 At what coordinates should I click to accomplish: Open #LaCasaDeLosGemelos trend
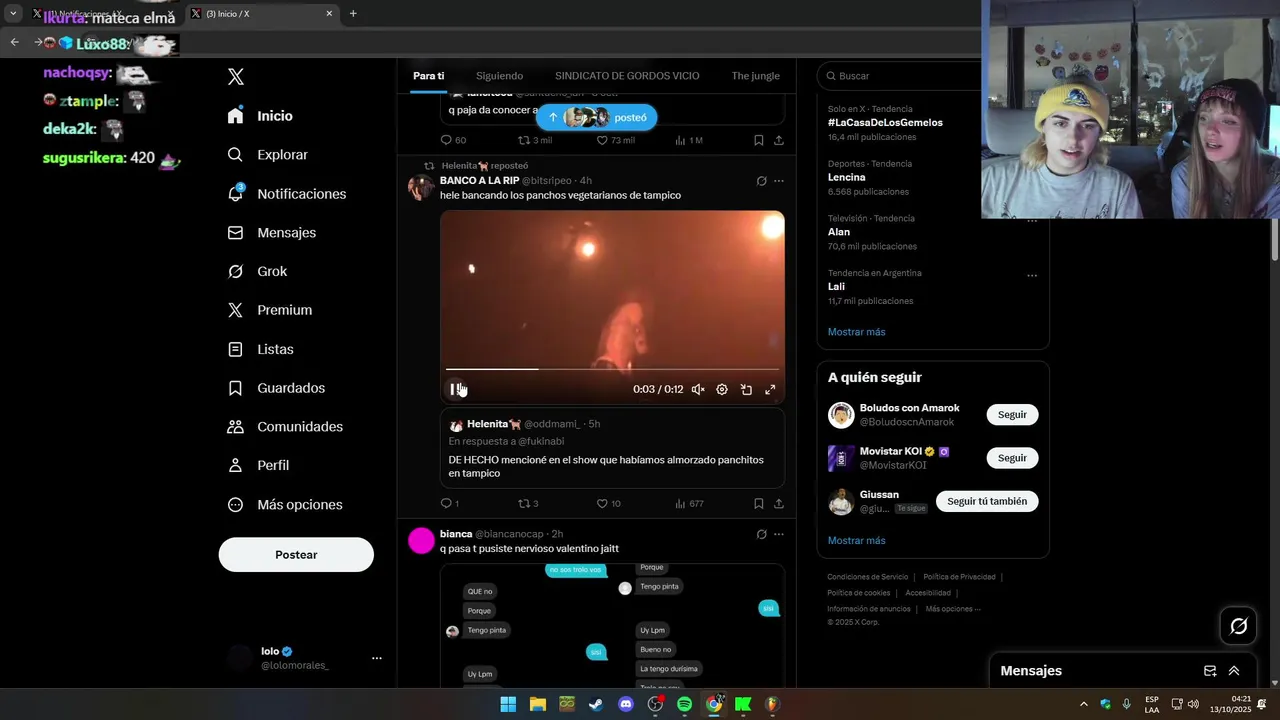tap(885, 123)
